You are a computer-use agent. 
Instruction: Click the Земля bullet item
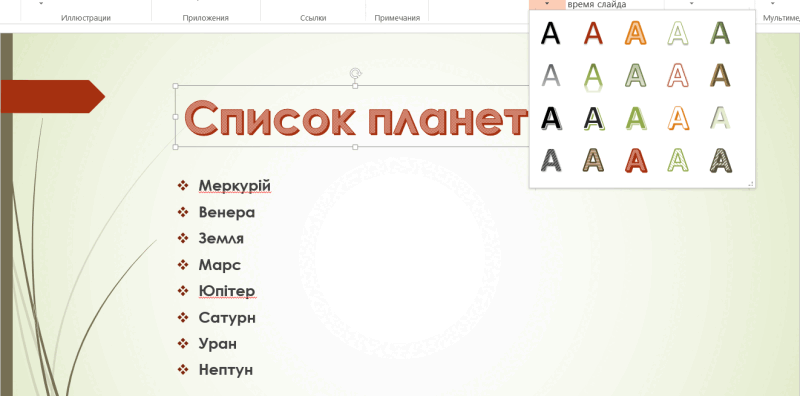click(221, 238)
